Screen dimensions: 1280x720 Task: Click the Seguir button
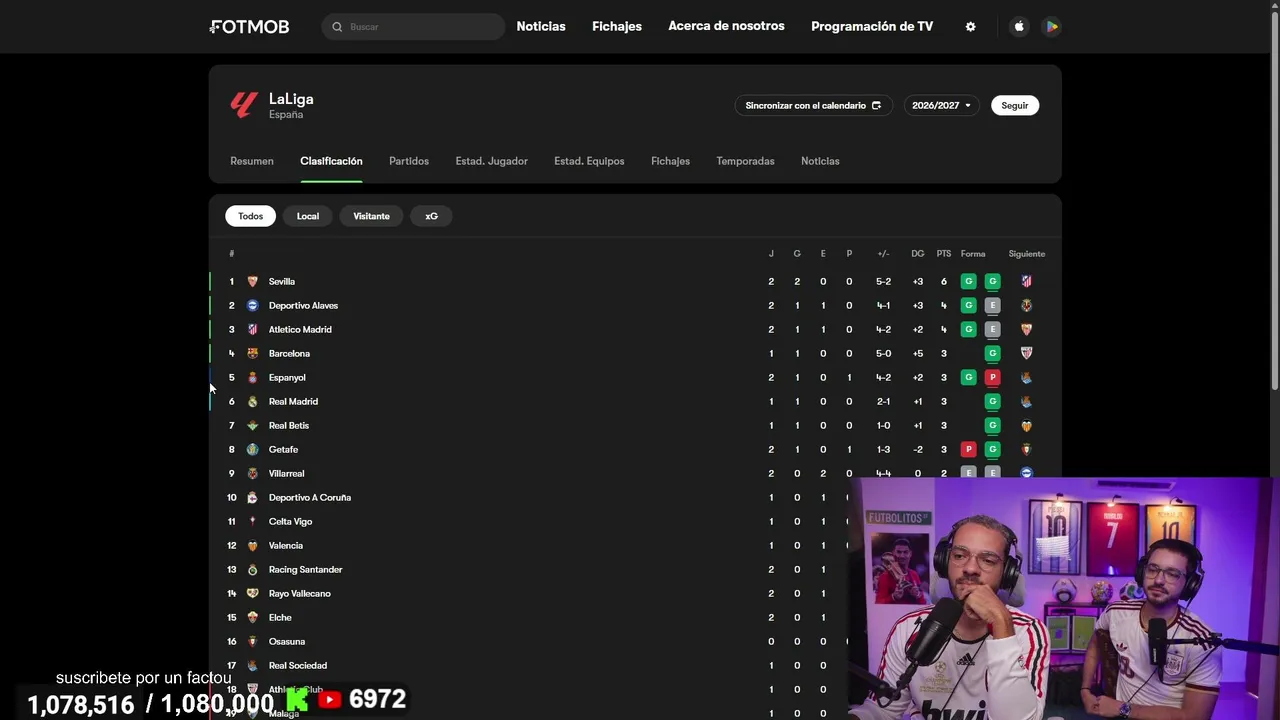click(1015, 105)
